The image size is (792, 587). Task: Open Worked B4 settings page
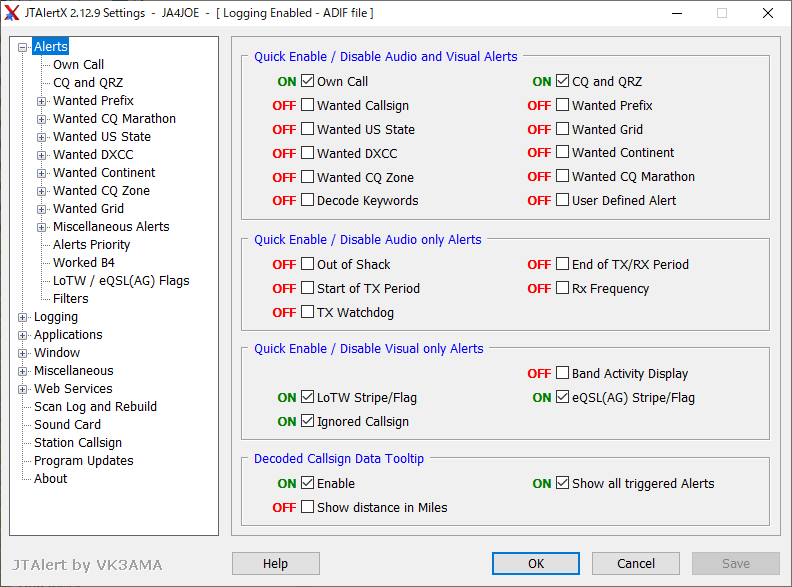click(x=84, y=263)
